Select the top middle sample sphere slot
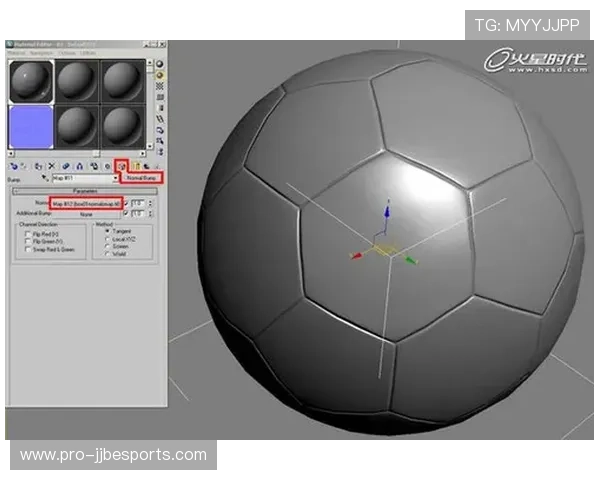 point(77,82)
